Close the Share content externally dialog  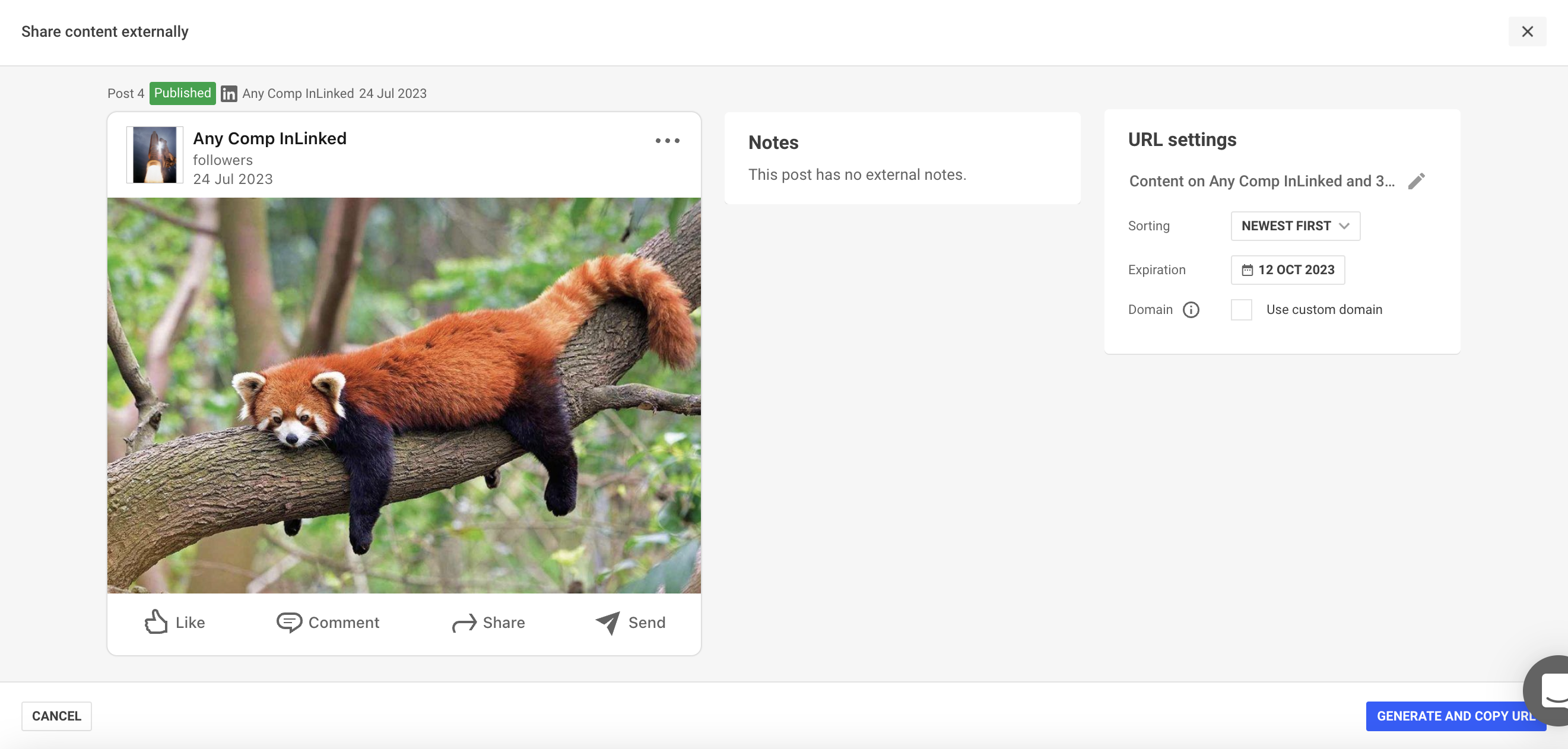click(x=1526, y=31)
